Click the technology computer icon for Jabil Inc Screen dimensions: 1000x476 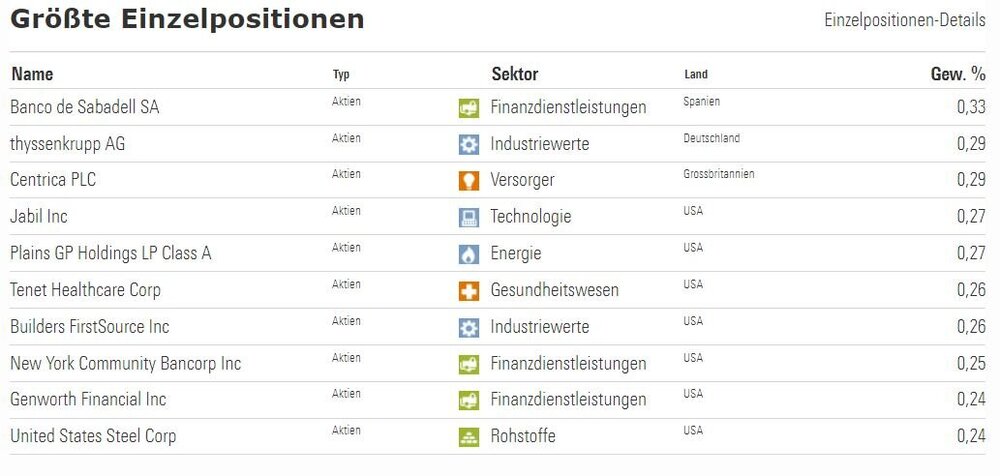[x=468, y=217]
